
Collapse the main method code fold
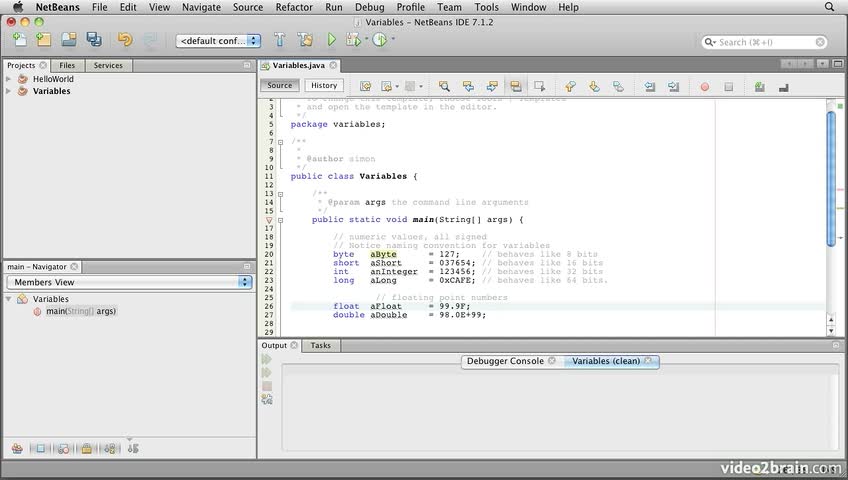click(x=280, y=220)
